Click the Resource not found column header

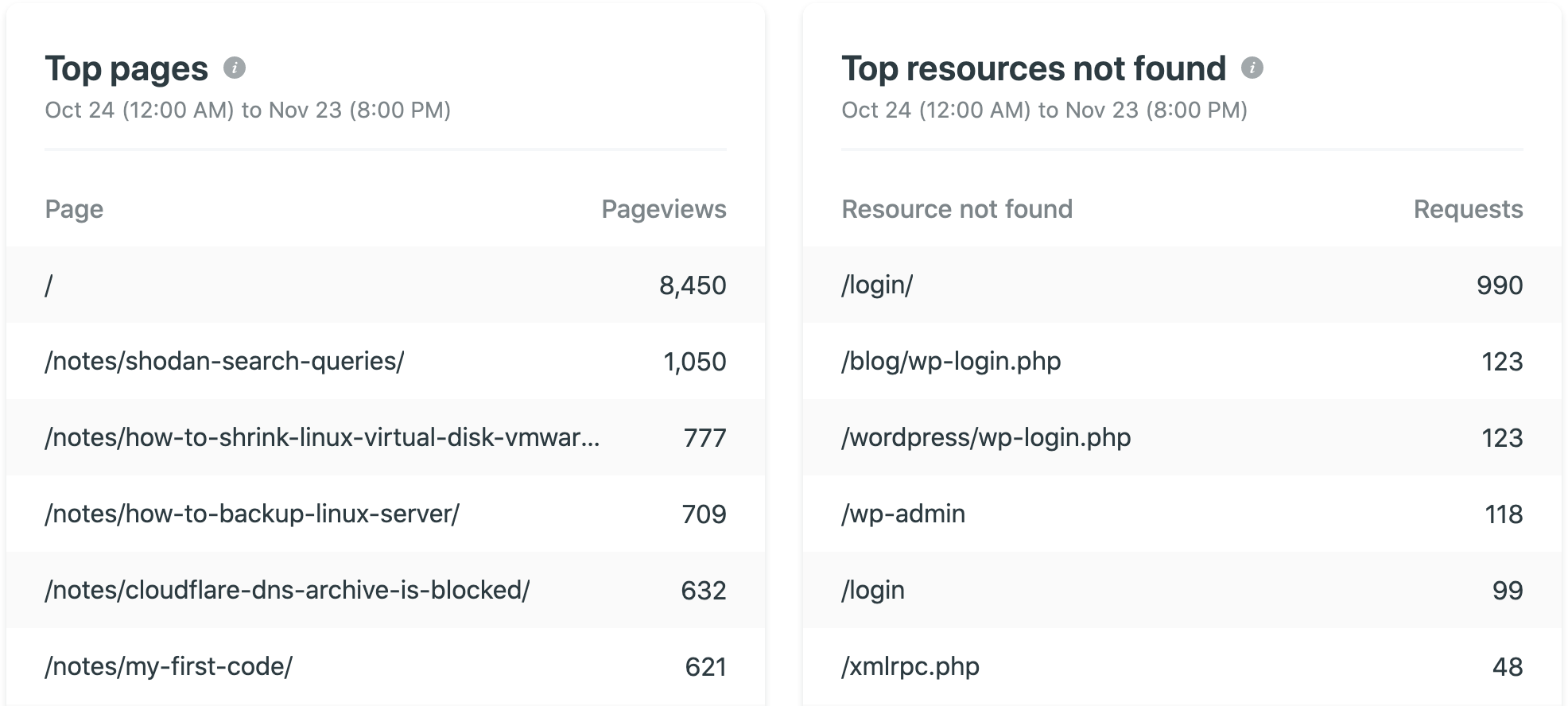pyautogui.click(x=957, y=209)
